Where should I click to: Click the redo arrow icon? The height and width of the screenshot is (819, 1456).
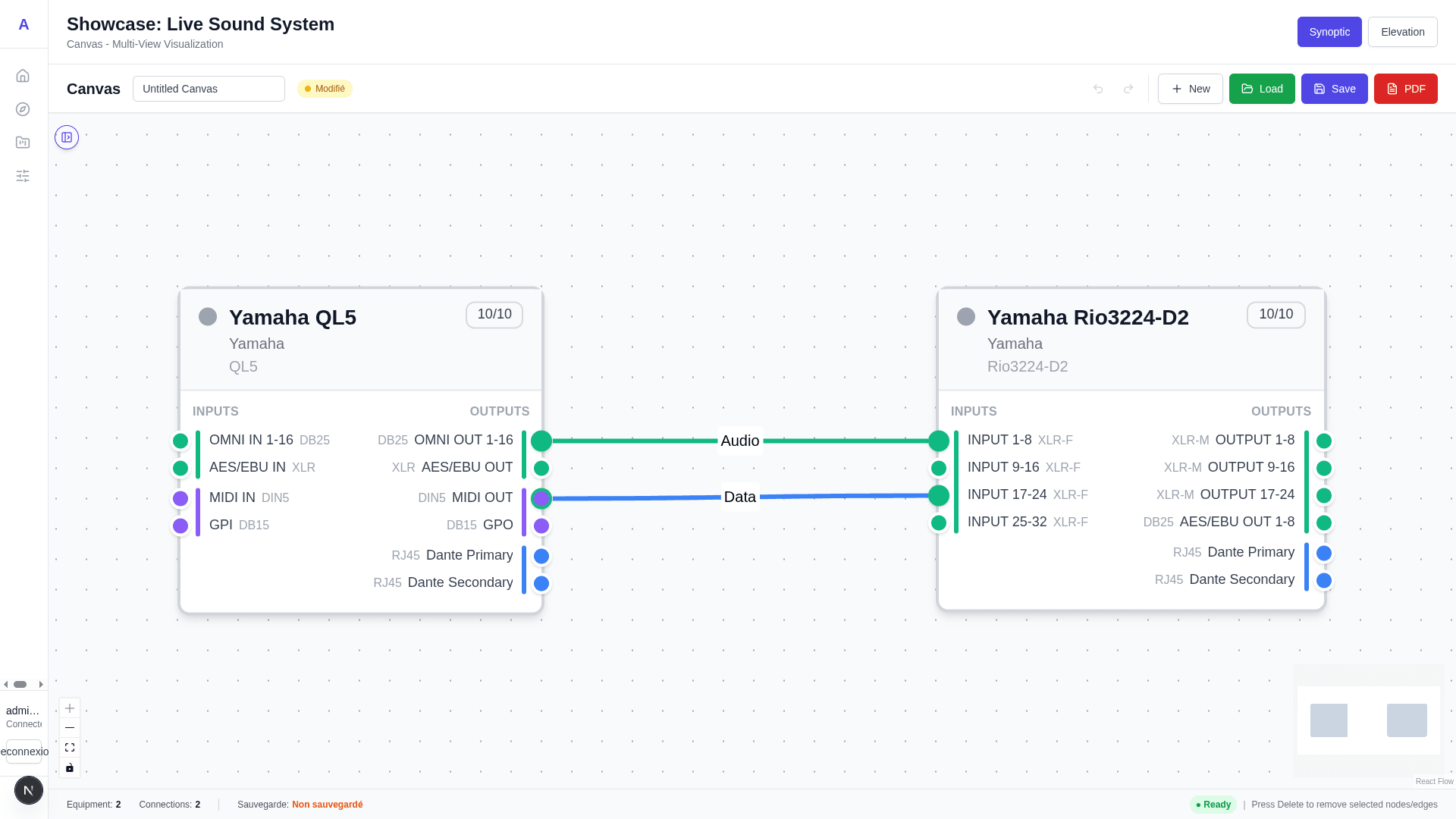pyautogui.click(x=1128, y=89)
